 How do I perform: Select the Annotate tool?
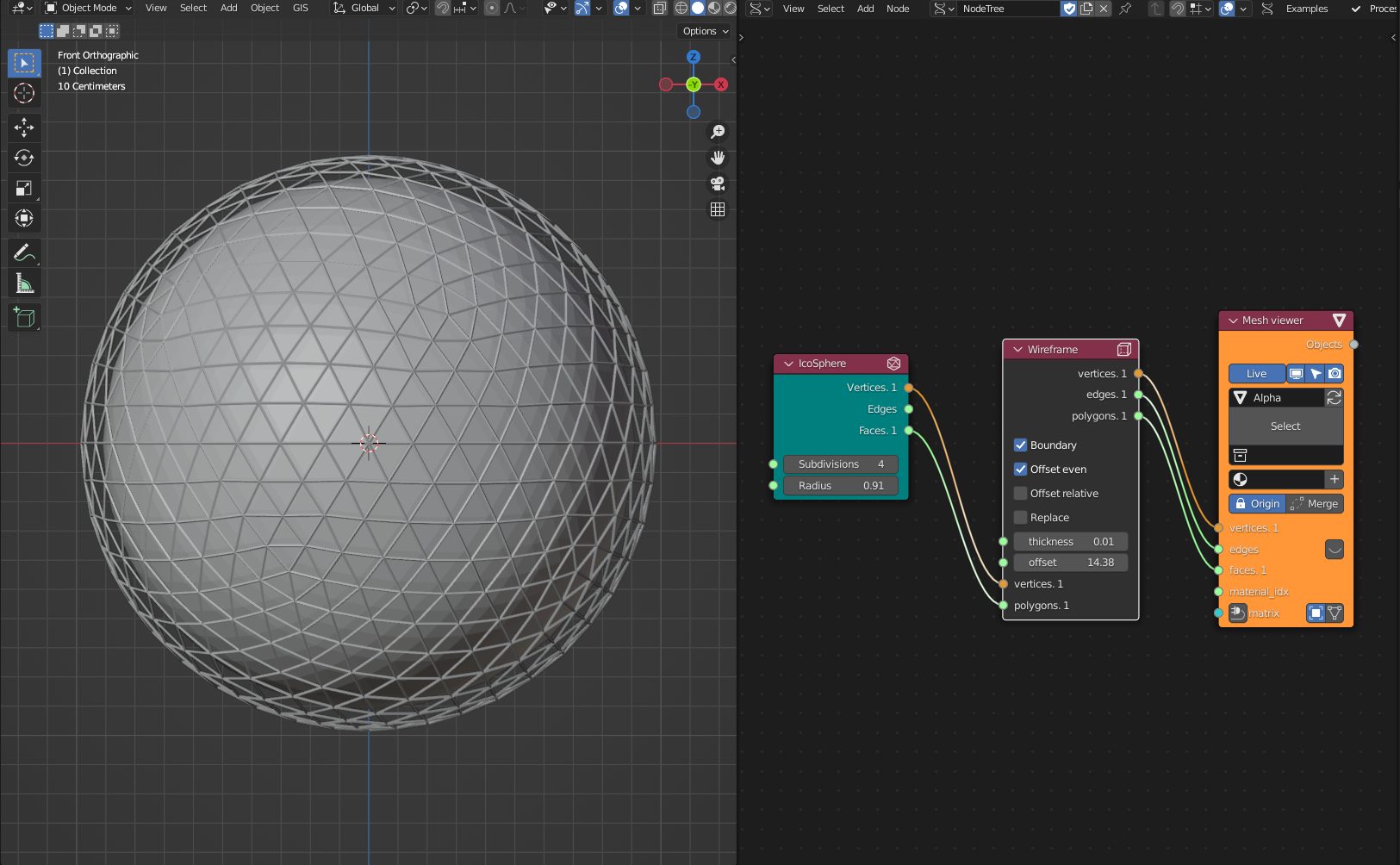point(24,252)
